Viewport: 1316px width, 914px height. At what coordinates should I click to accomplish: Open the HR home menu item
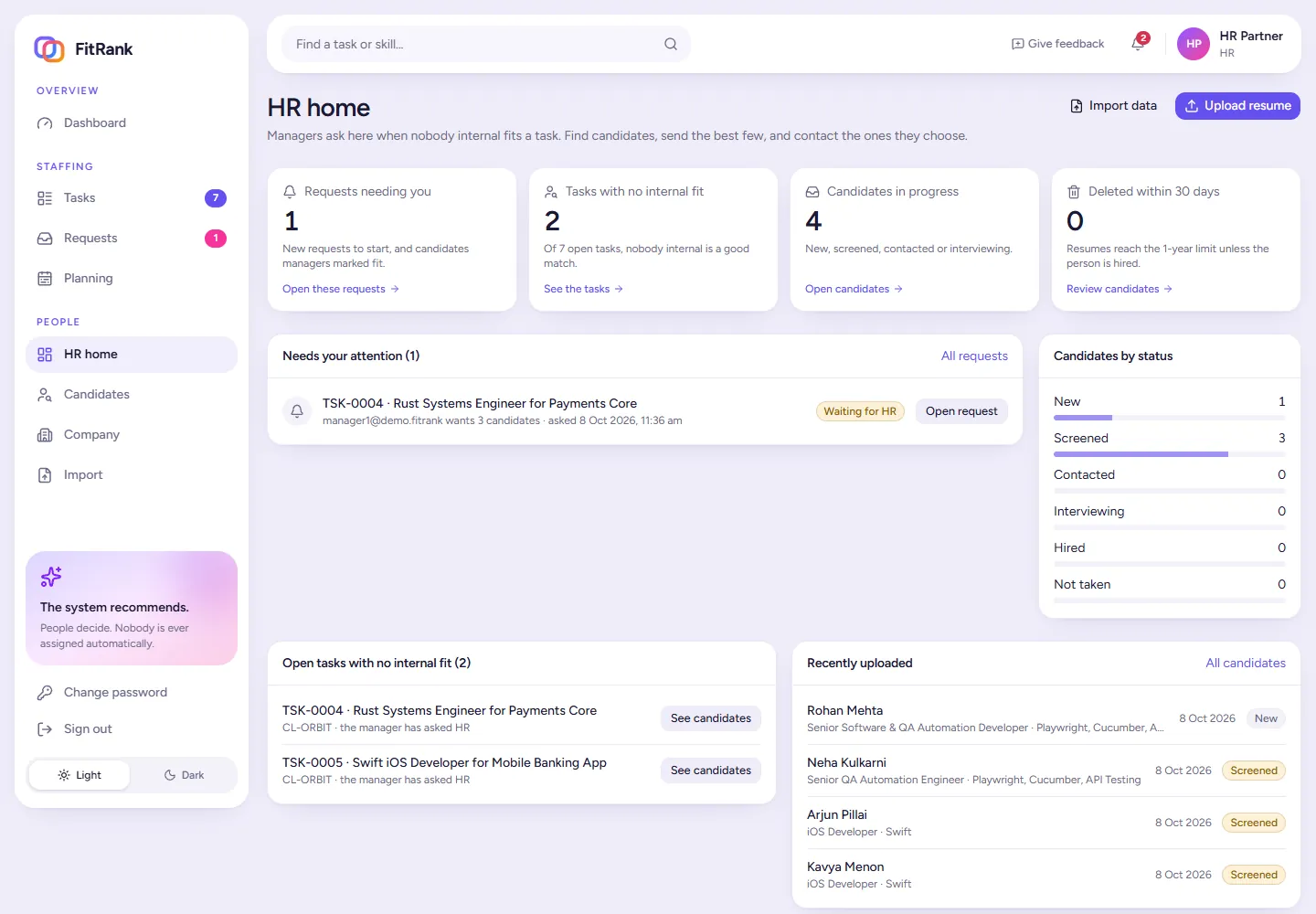[x=132, y=355]
